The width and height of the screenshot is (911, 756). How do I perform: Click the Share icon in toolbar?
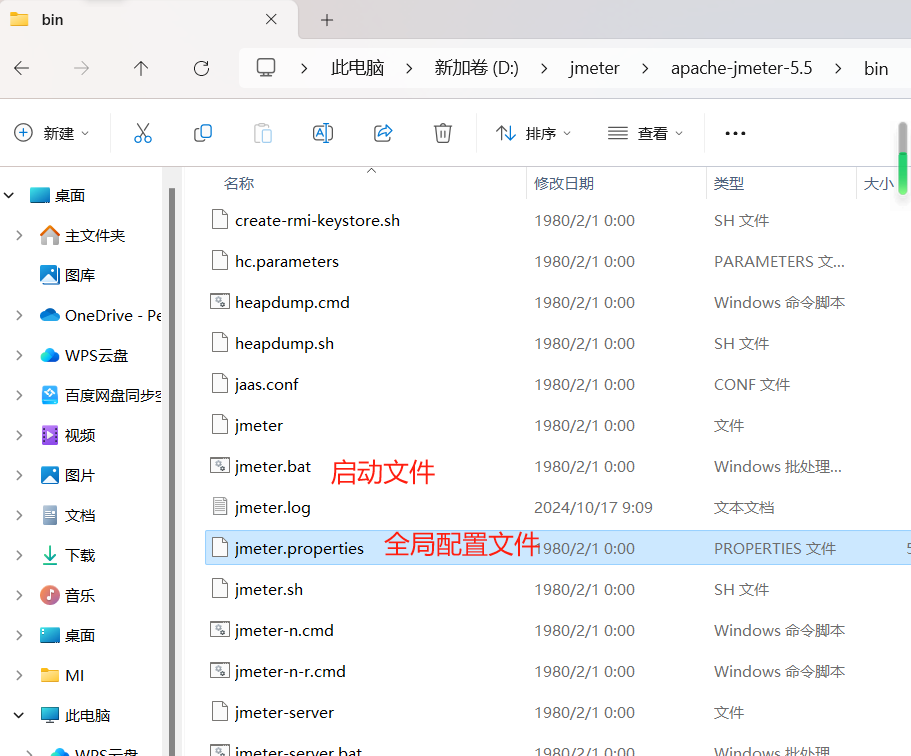[x=383, y=133]
